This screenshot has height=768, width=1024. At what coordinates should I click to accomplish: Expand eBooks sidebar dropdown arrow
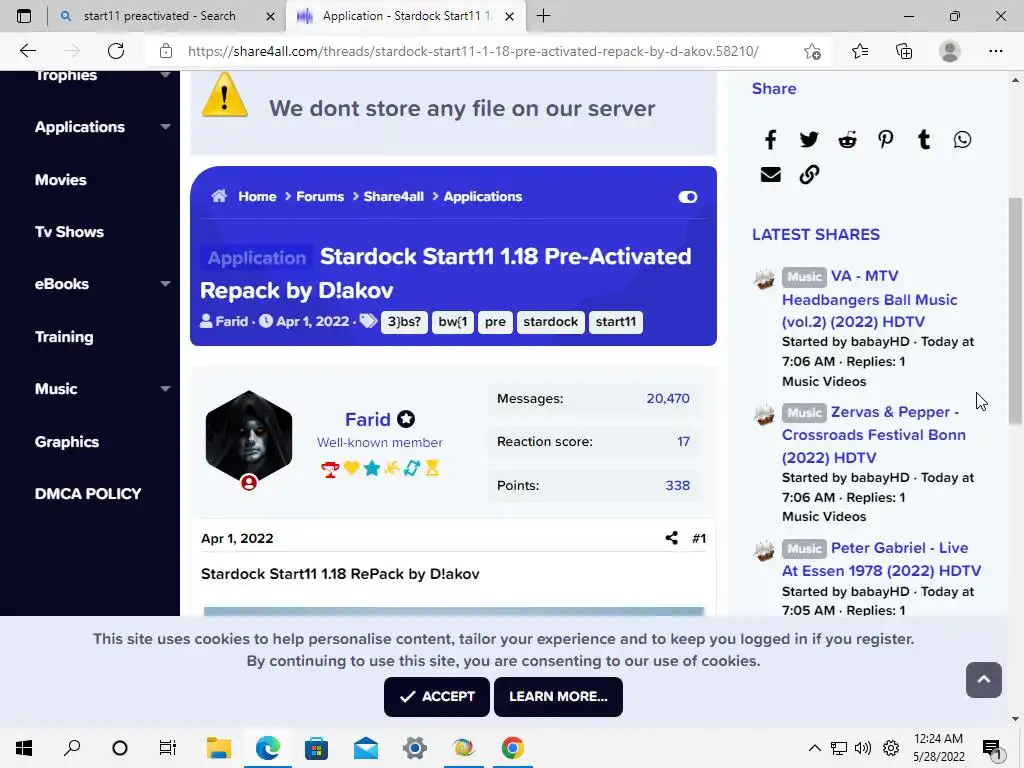point(165,283)
